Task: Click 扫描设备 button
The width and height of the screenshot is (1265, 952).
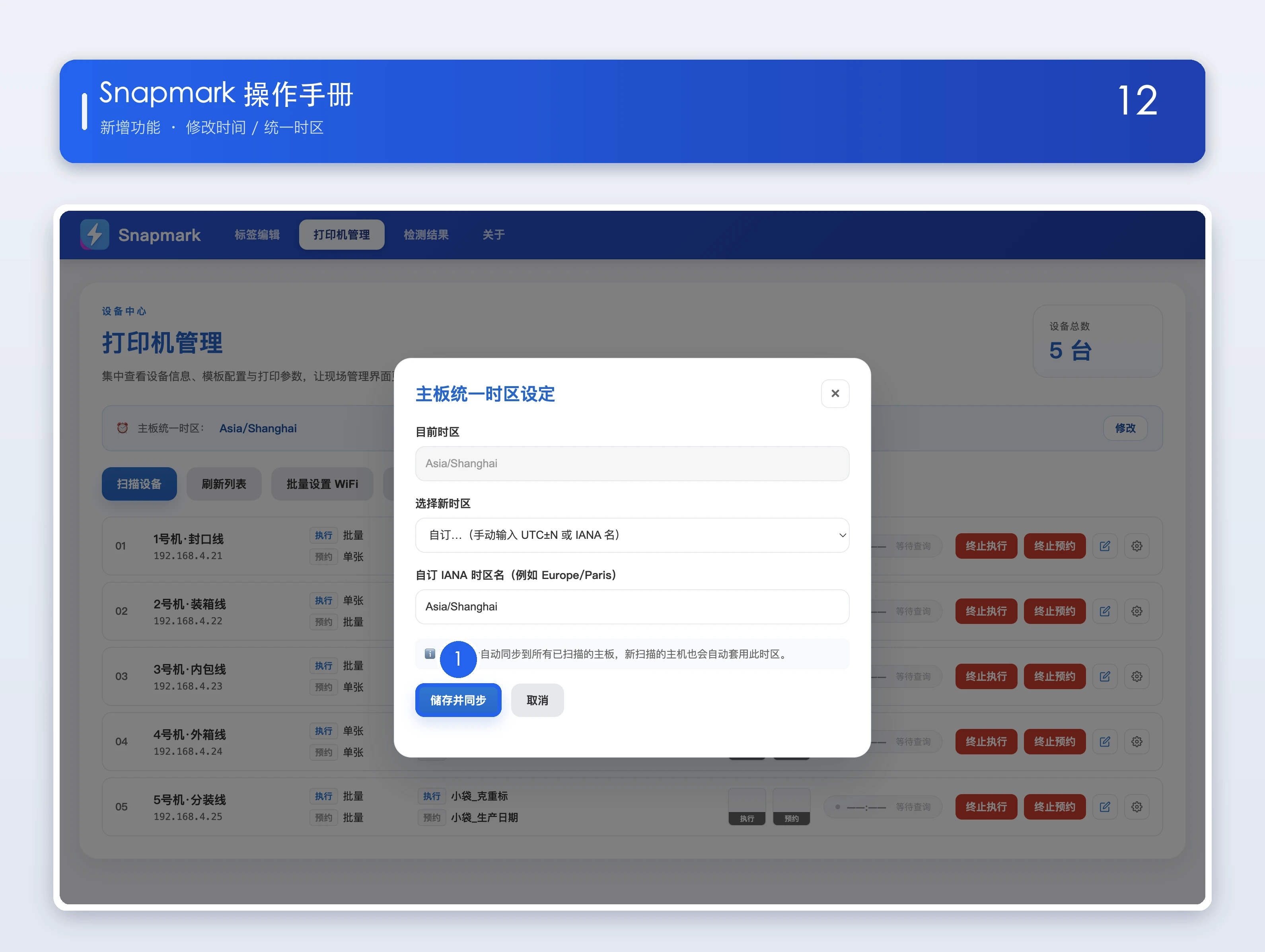Action: point(139,484)
